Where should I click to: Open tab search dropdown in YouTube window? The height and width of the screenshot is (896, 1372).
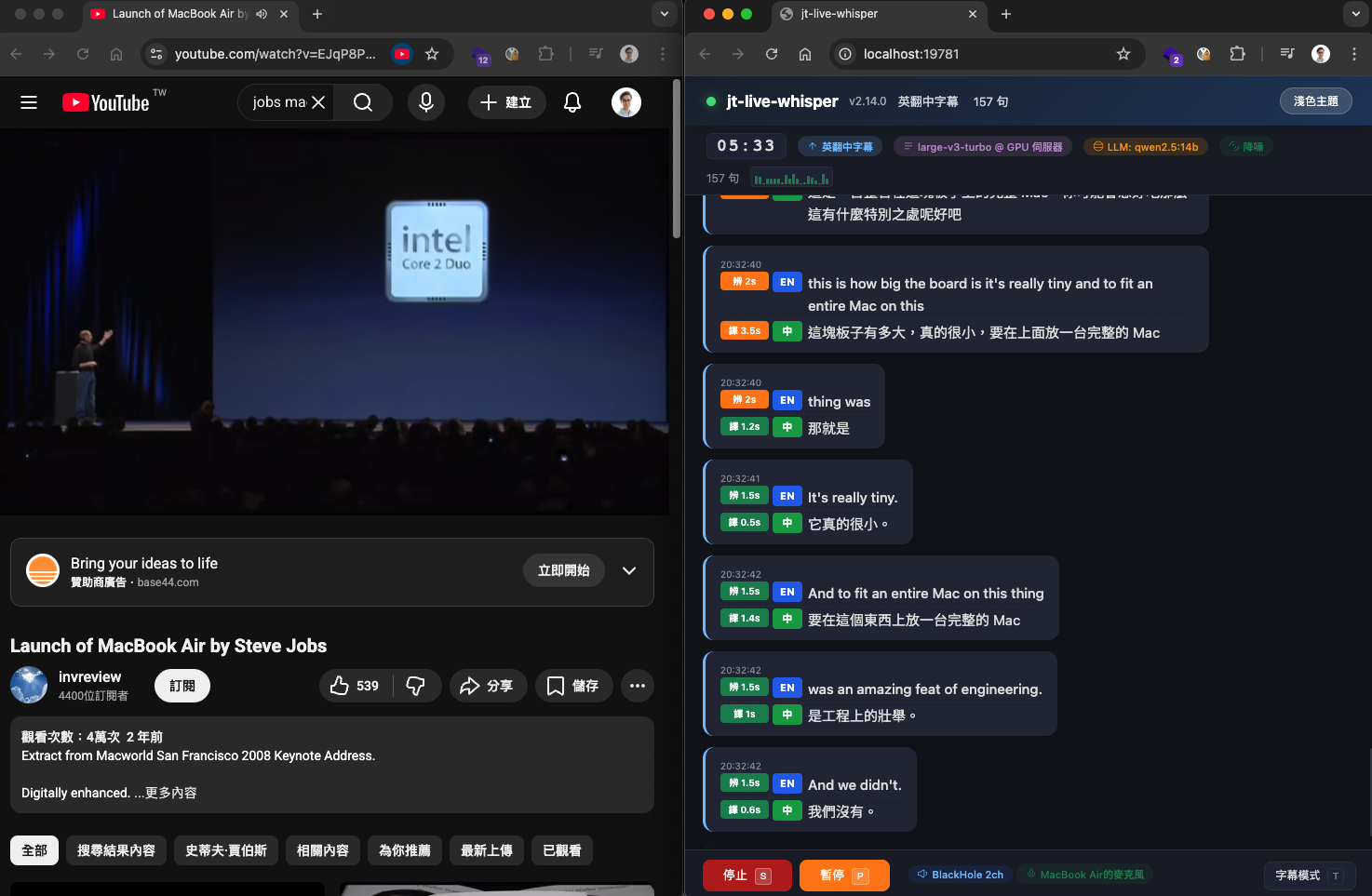(x=664, y=14)
